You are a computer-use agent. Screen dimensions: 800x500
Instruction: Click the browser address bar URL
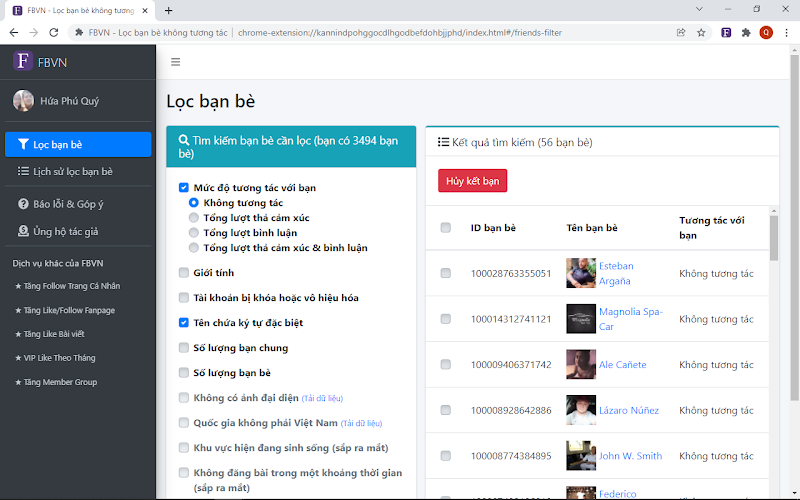coord(399,33)
